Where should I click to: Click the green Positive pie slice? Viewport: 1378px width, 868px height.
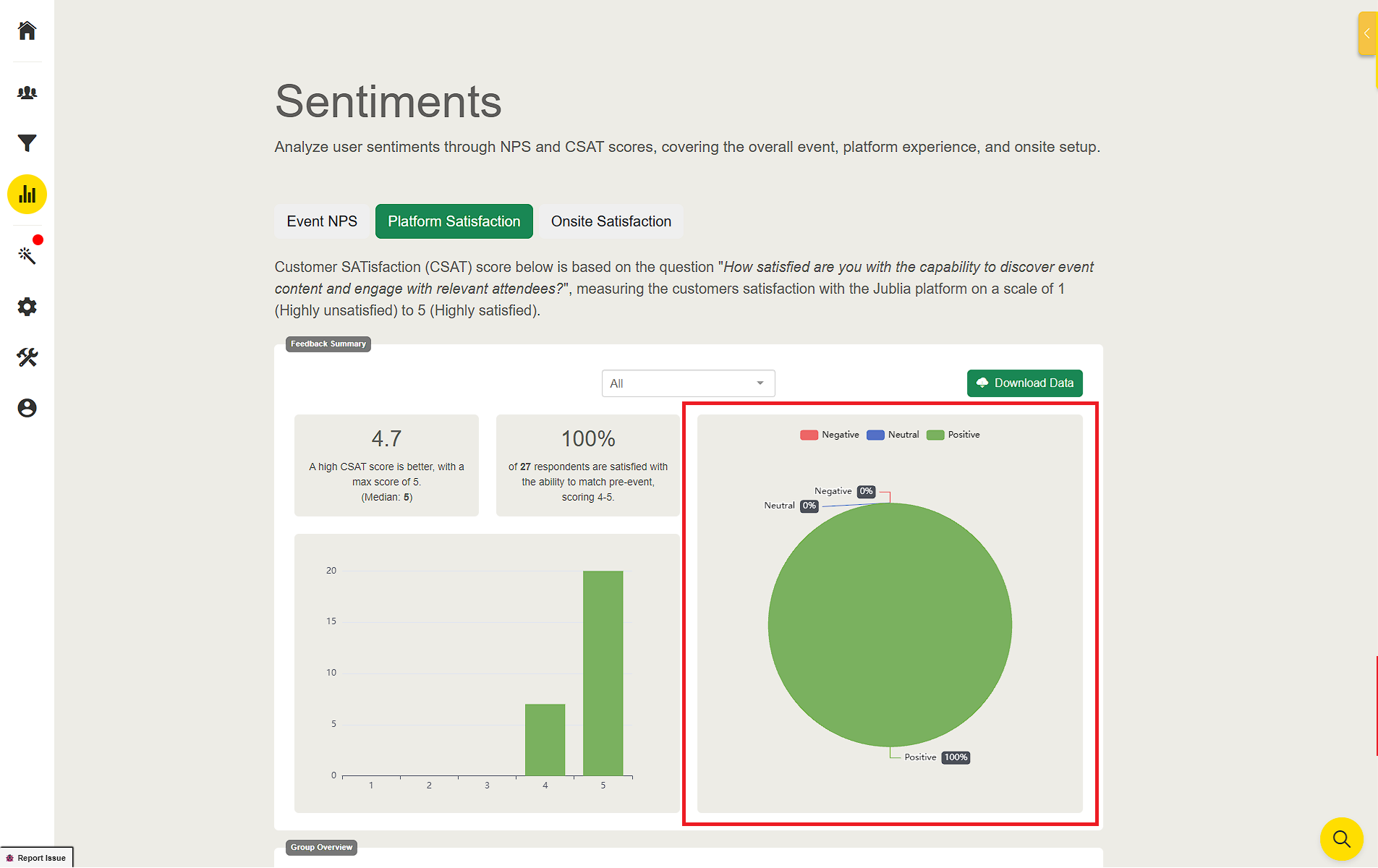point(890,625)
